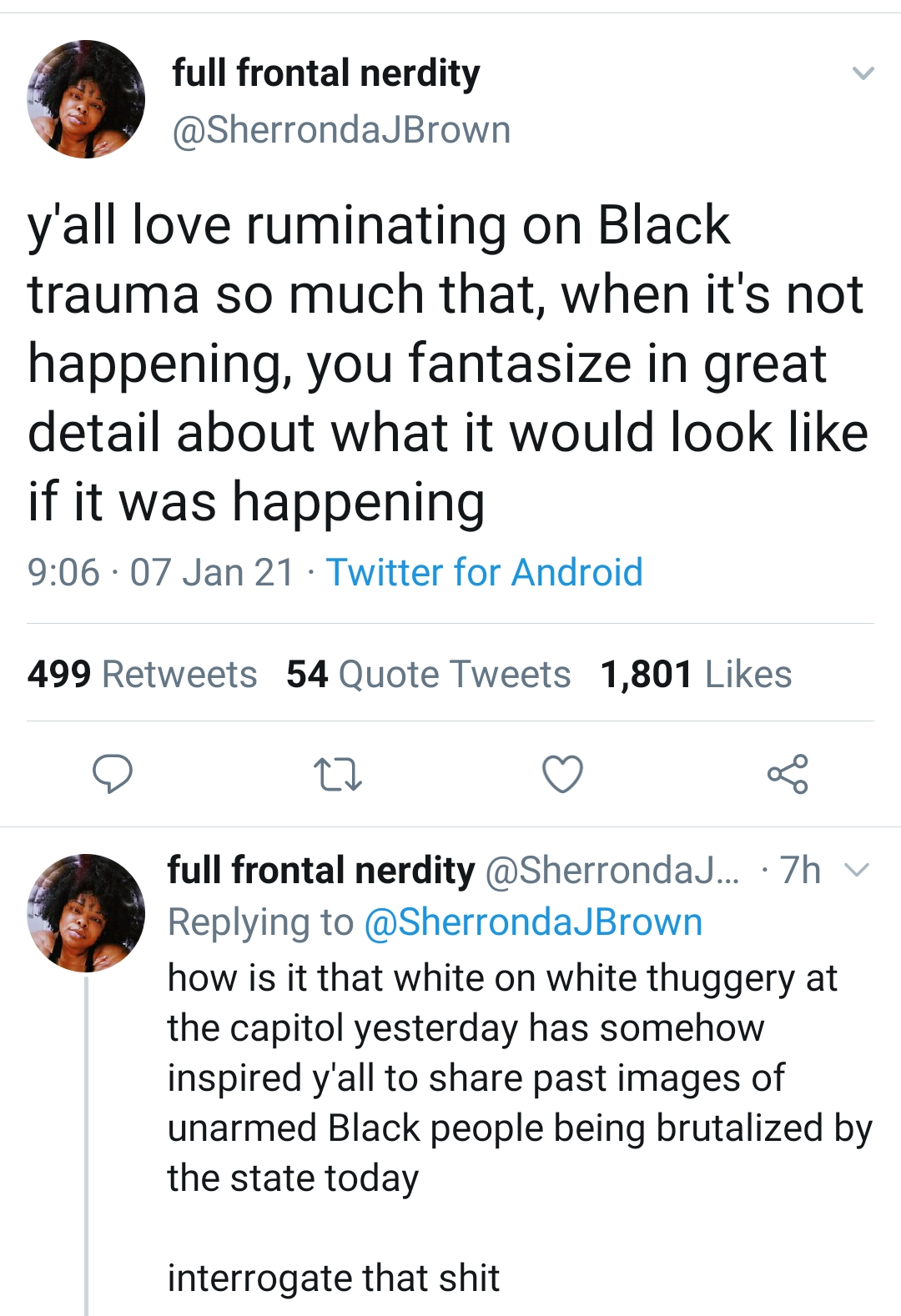This screenshot has width=901, height=1316.
Task: Retweet this tweet using the retweet icon
Action: [x=337, y=773]
